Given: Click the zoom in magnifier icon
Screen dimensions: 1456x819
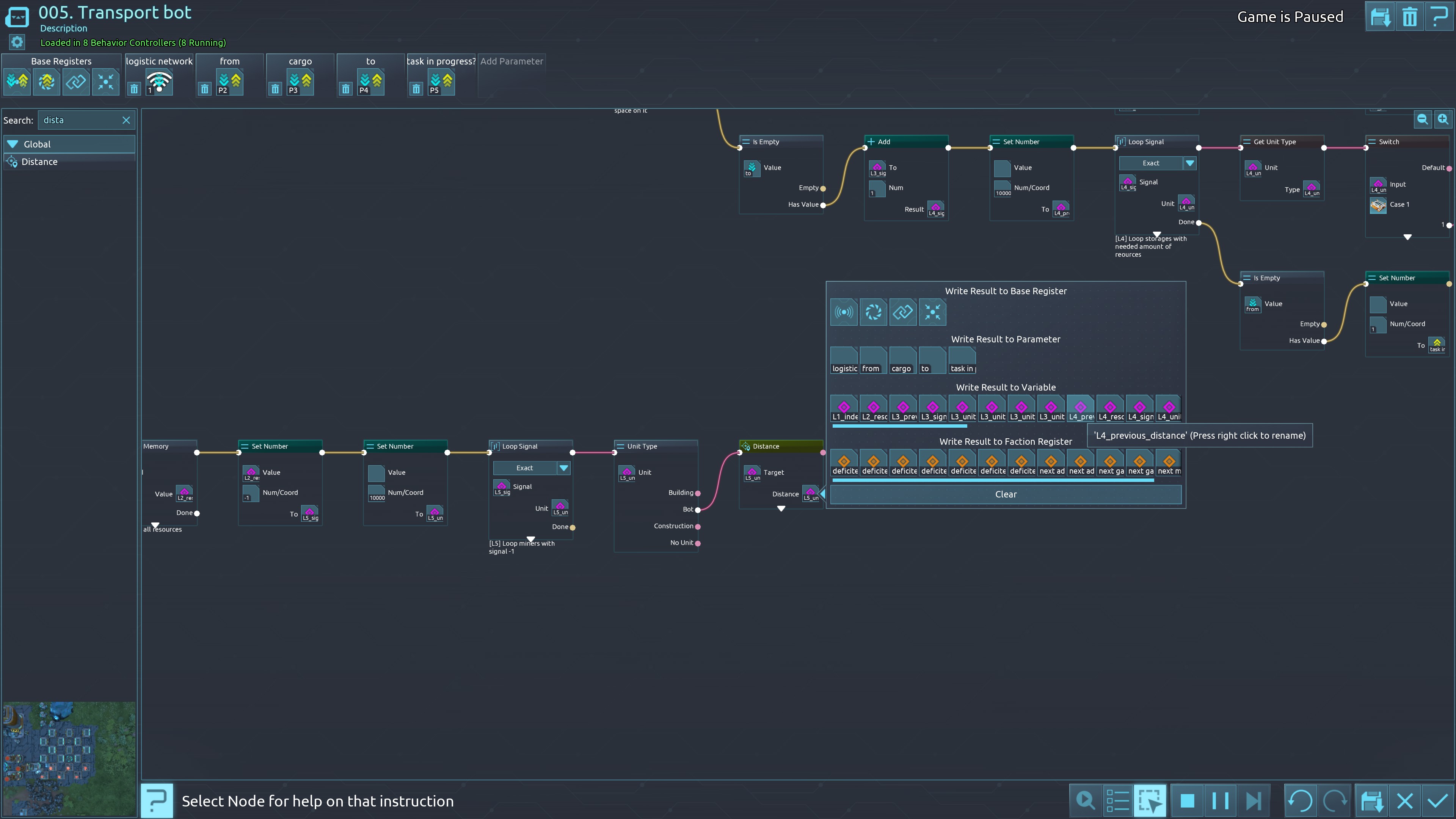Looking at the screenshot, I should tap(1443, 119).
